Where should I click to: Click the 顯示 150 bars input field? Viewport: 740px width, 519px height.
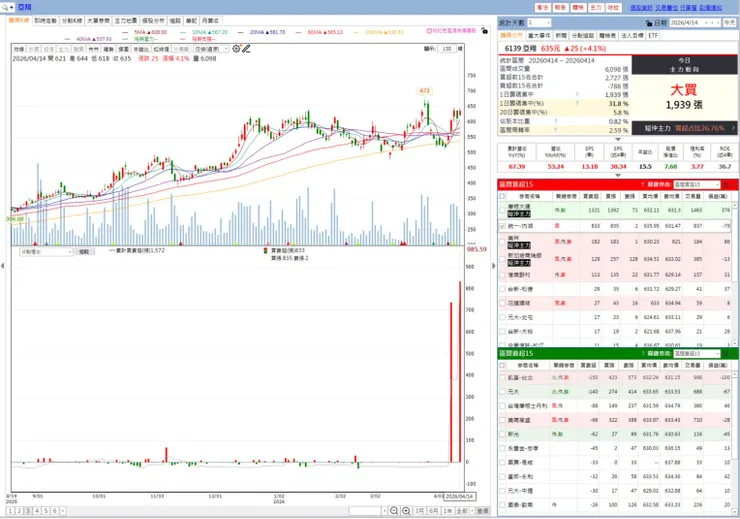[x=447, y=49]
